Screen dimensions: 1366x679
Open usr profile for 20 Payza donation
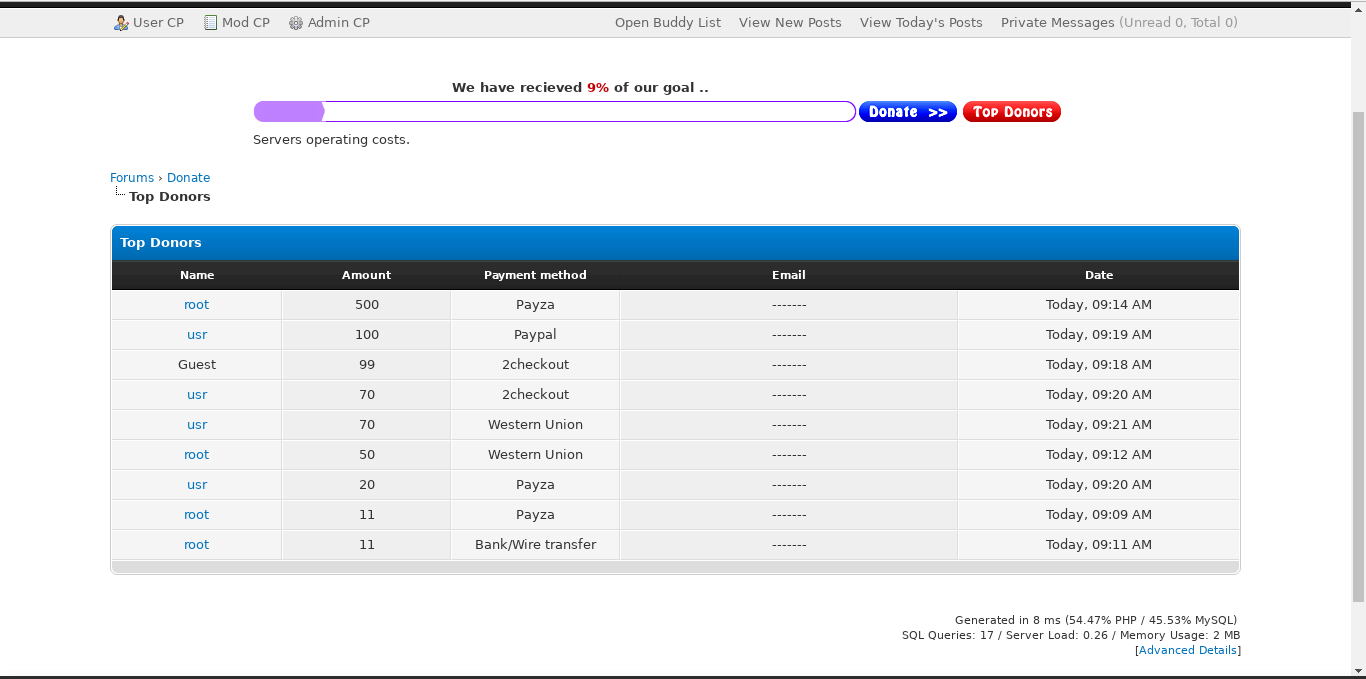(197, 485)
